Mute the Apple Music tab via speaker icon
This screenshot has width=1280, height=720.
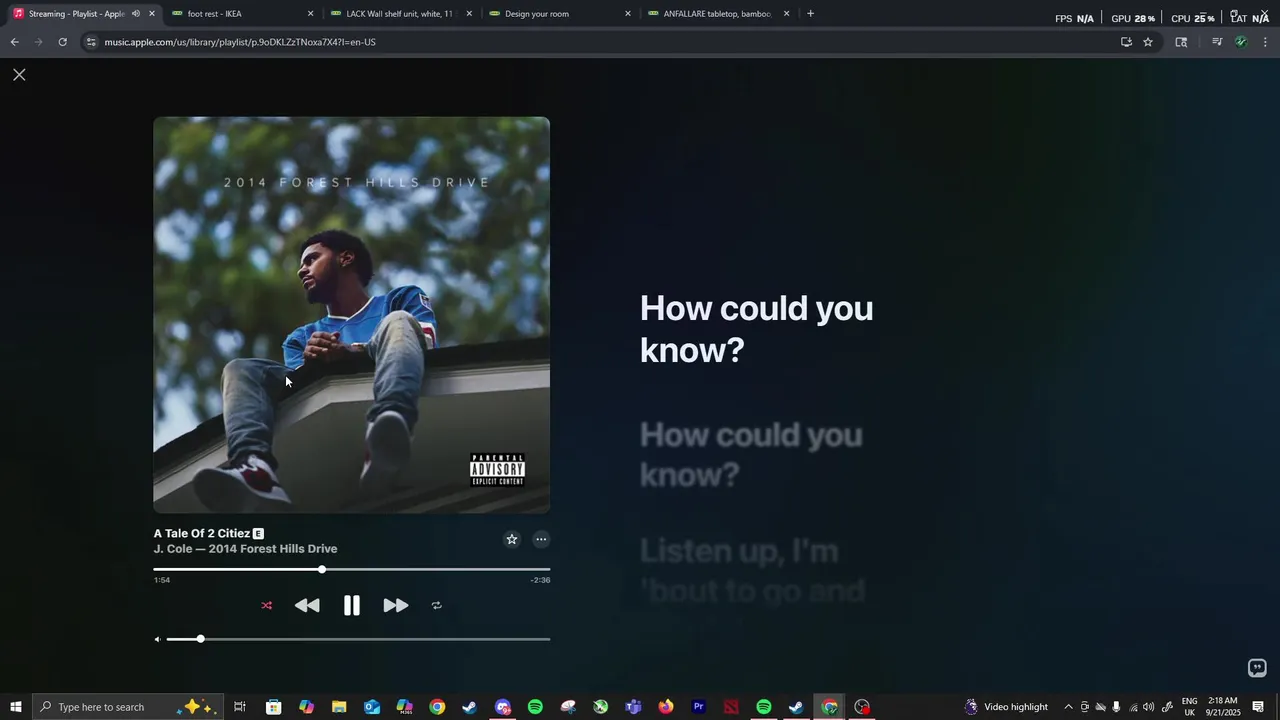(136, 14)
